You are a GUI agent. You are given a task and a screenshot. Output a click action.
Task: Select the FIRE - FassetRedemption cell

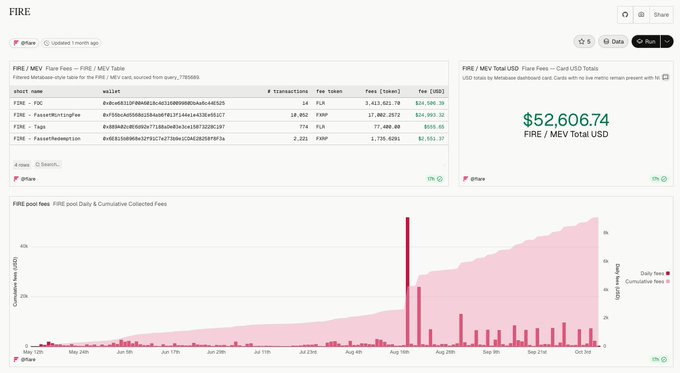(47, 138)
